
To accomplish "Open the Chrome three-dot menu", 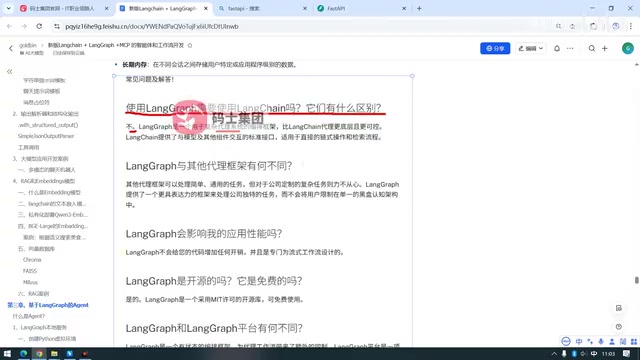I will (x=631, y=26).
